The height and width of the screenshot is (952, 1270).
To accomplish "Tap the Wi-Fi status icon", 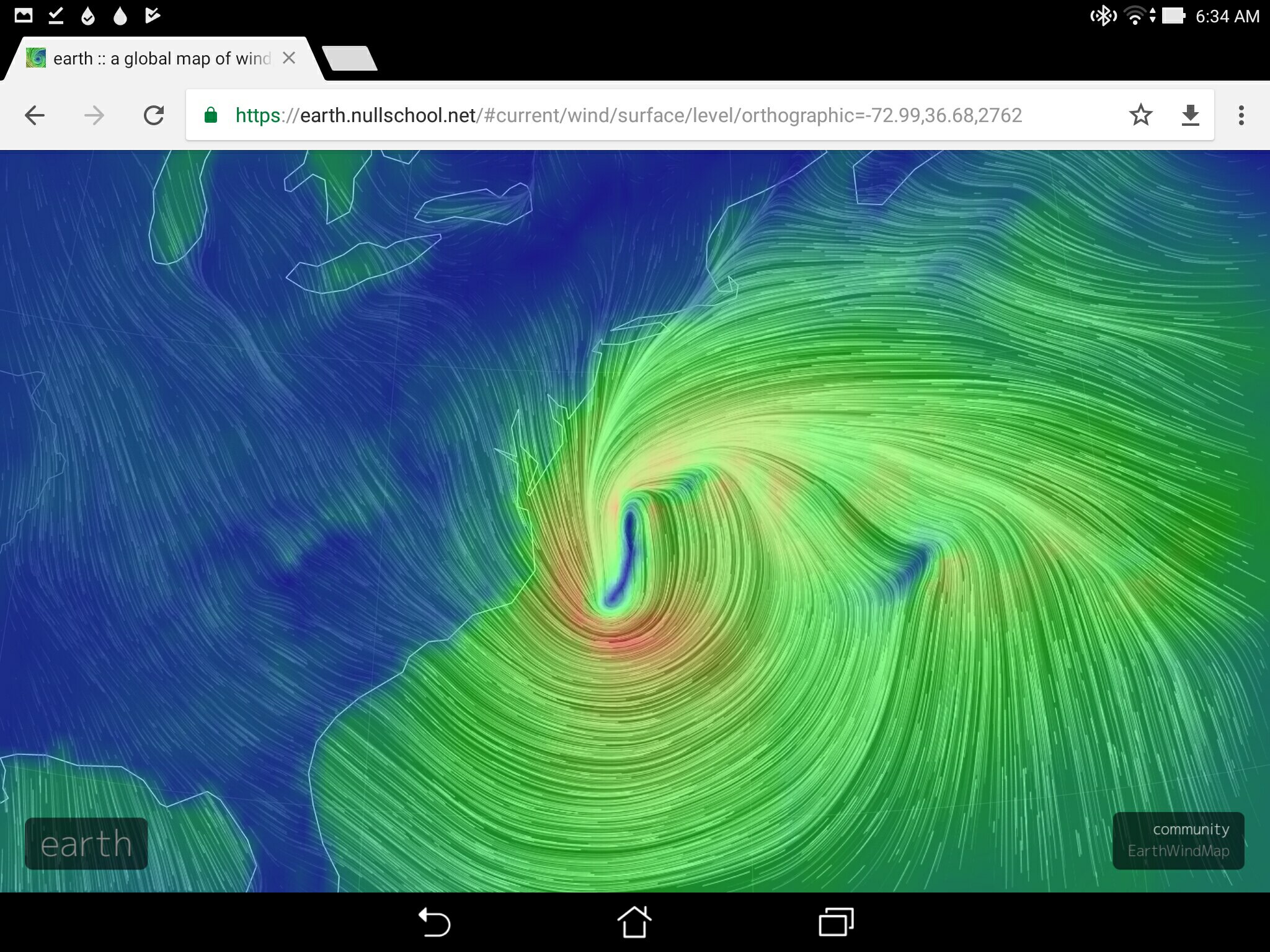I will click(x=1135, y=15).
